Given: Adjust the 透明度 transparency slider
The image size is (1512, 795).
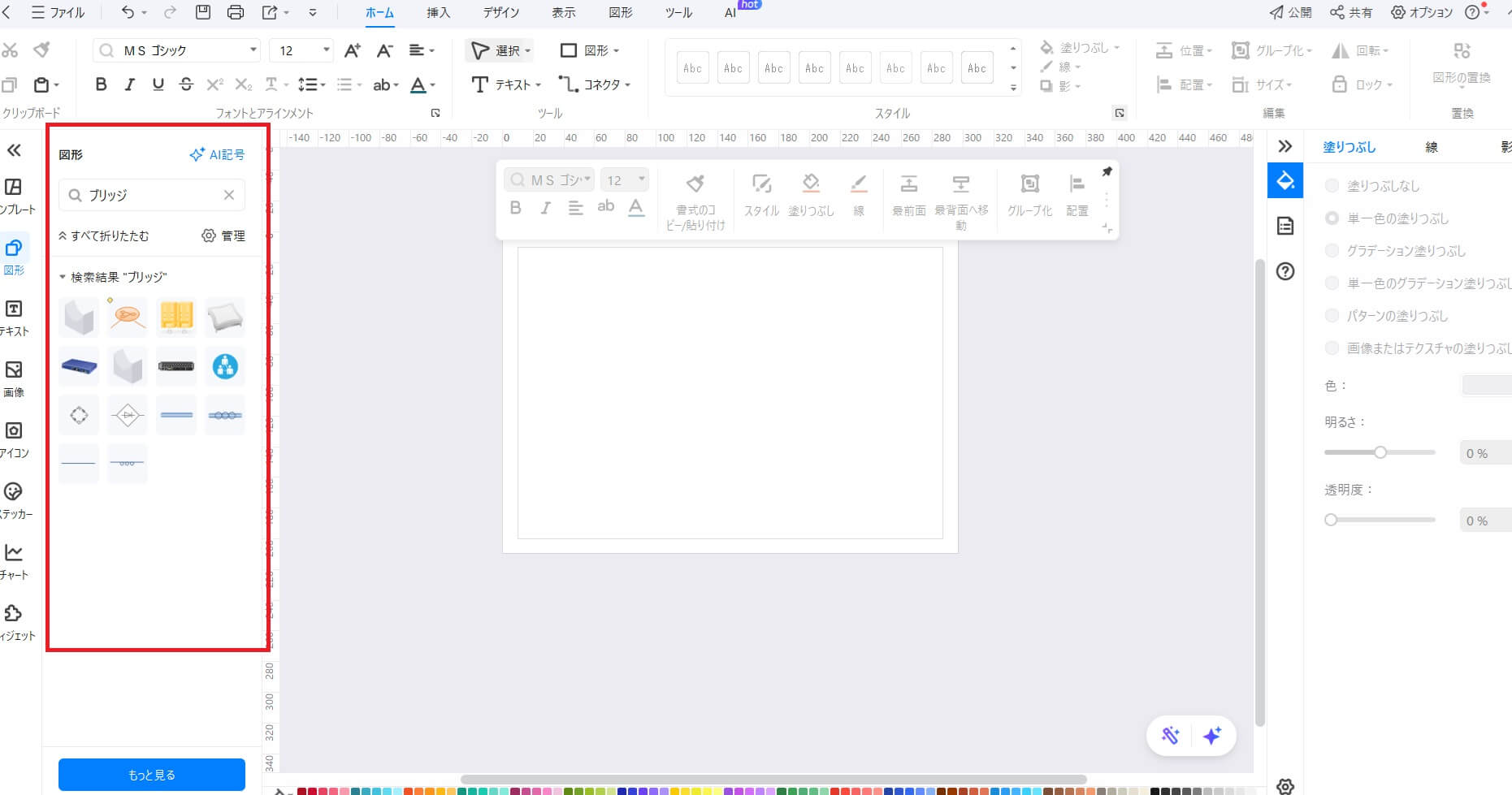Looking at the screenshot, I should click(1331, 520).
